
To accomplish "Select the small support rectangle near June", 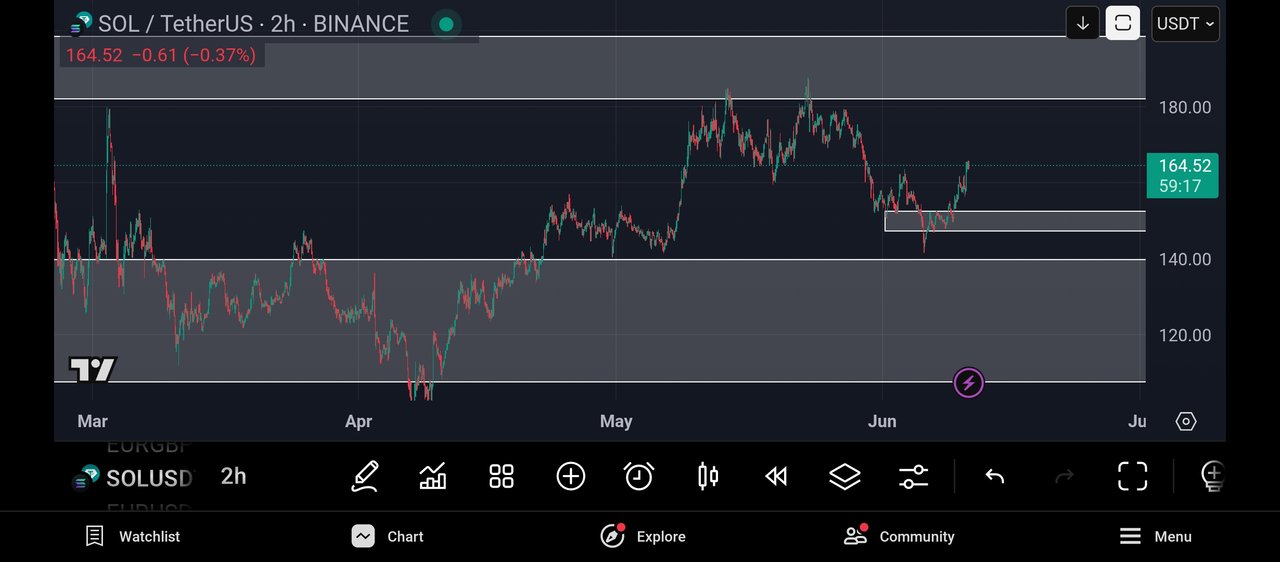I will (x=1015, y=221).
